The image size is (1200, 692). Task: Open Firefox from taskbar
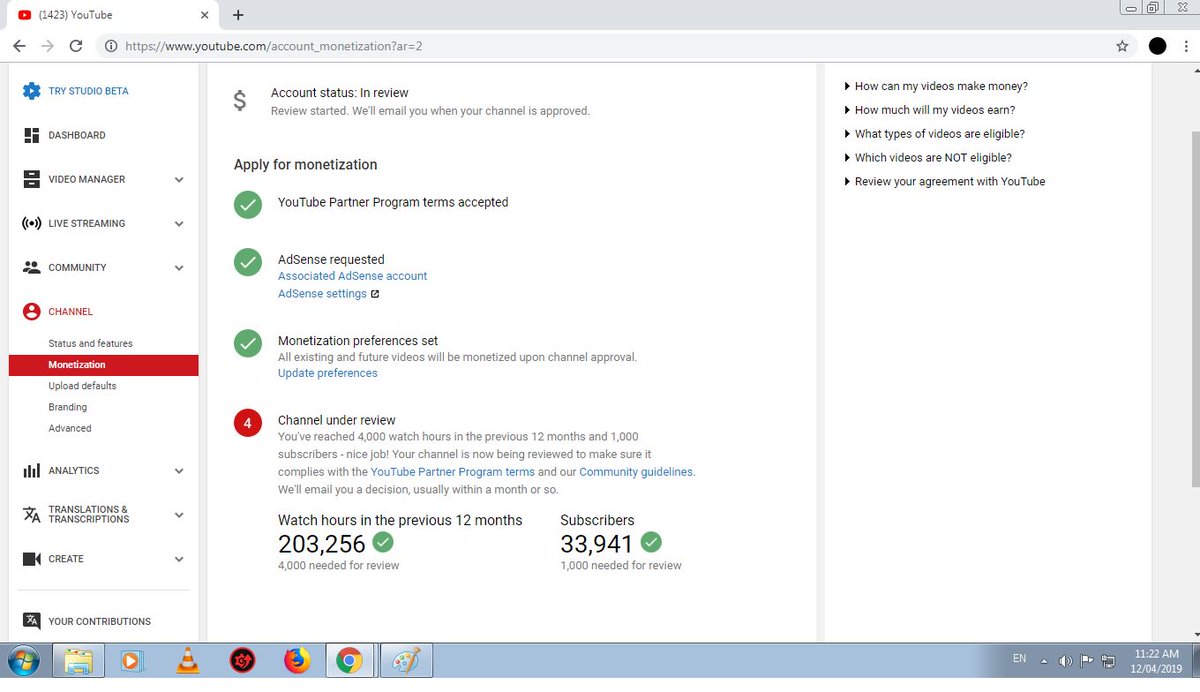pos(297,660)
